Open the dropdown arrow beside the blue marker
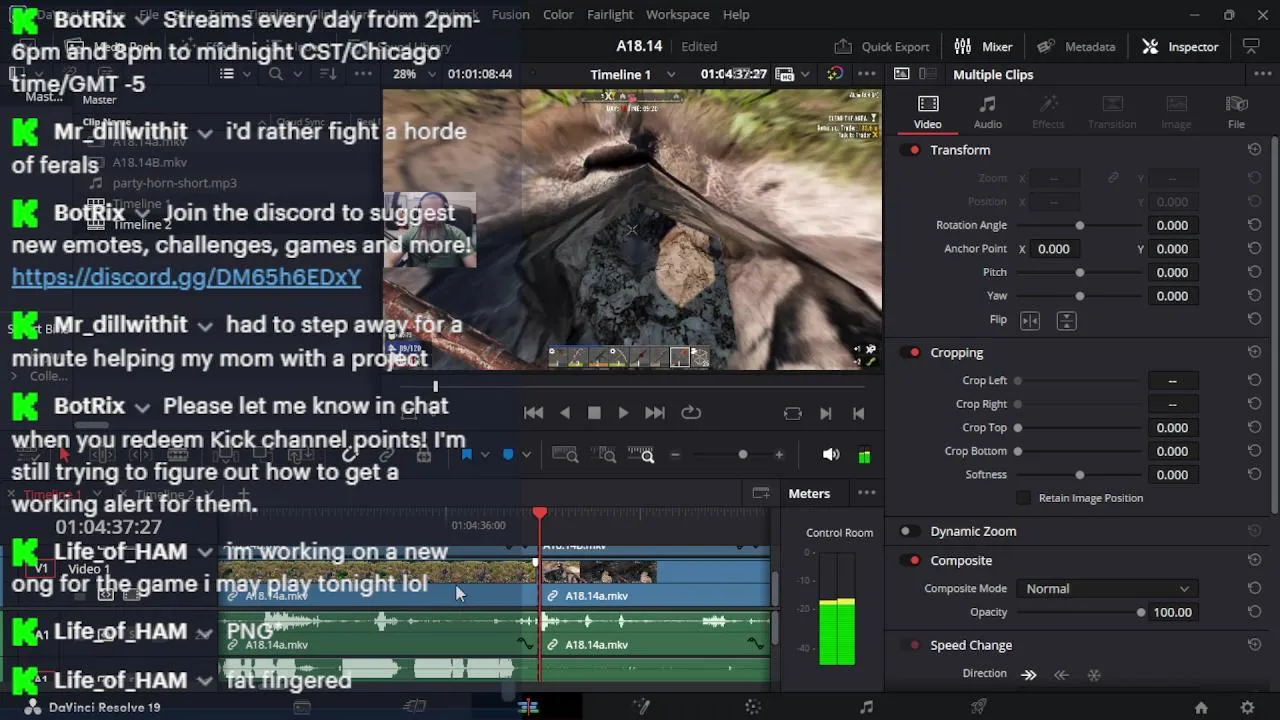 click(526, 455)
